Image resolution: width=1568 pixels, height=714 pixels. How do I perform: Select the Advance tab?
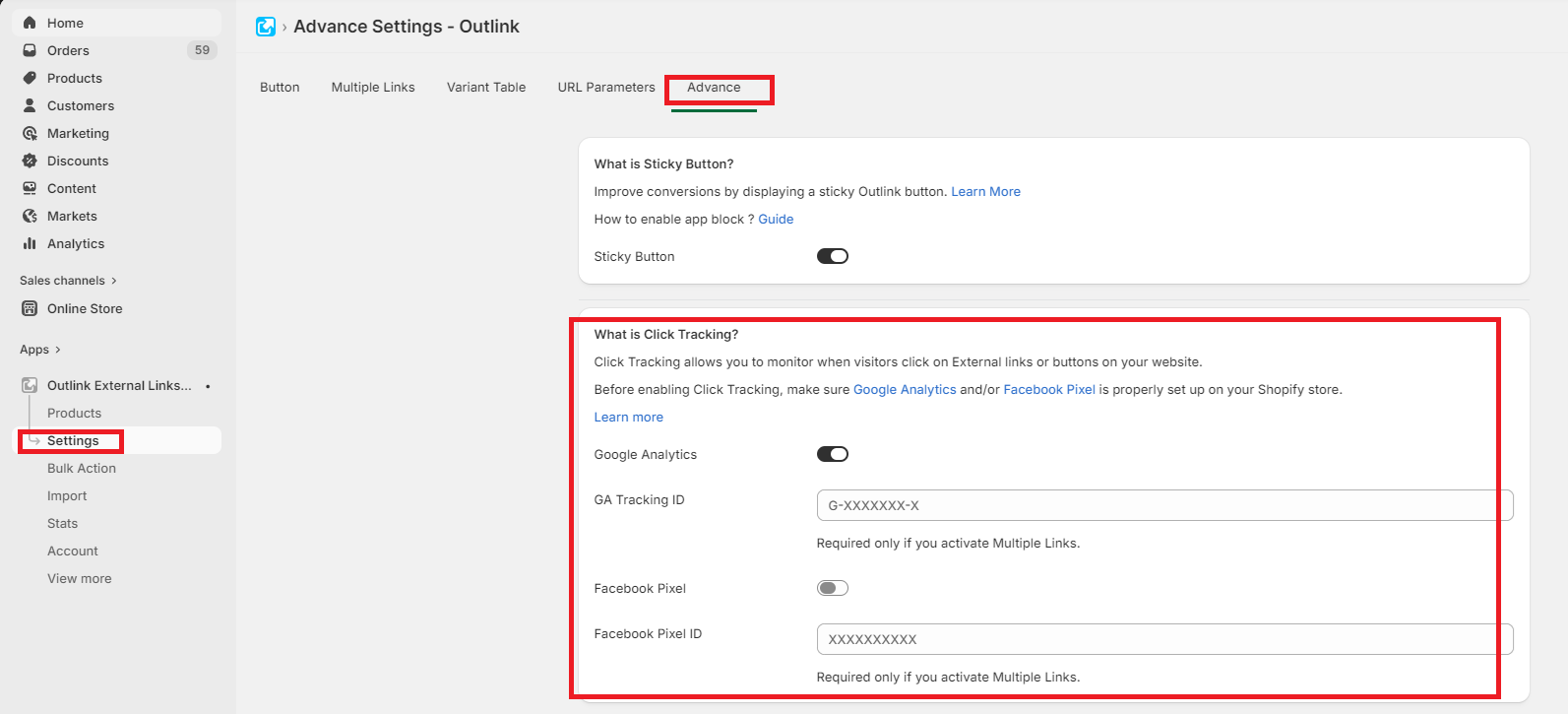[x=714, y=88]
